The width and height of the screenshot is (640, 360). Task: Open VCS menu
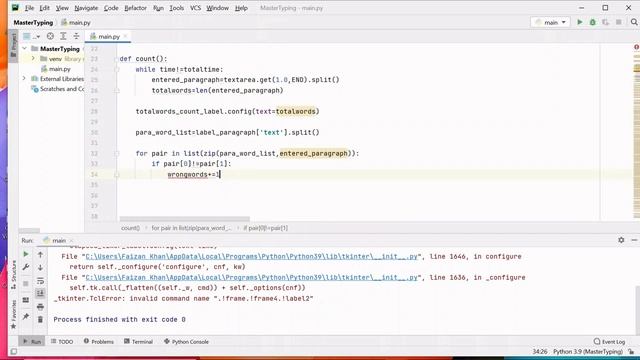point(195,8)
